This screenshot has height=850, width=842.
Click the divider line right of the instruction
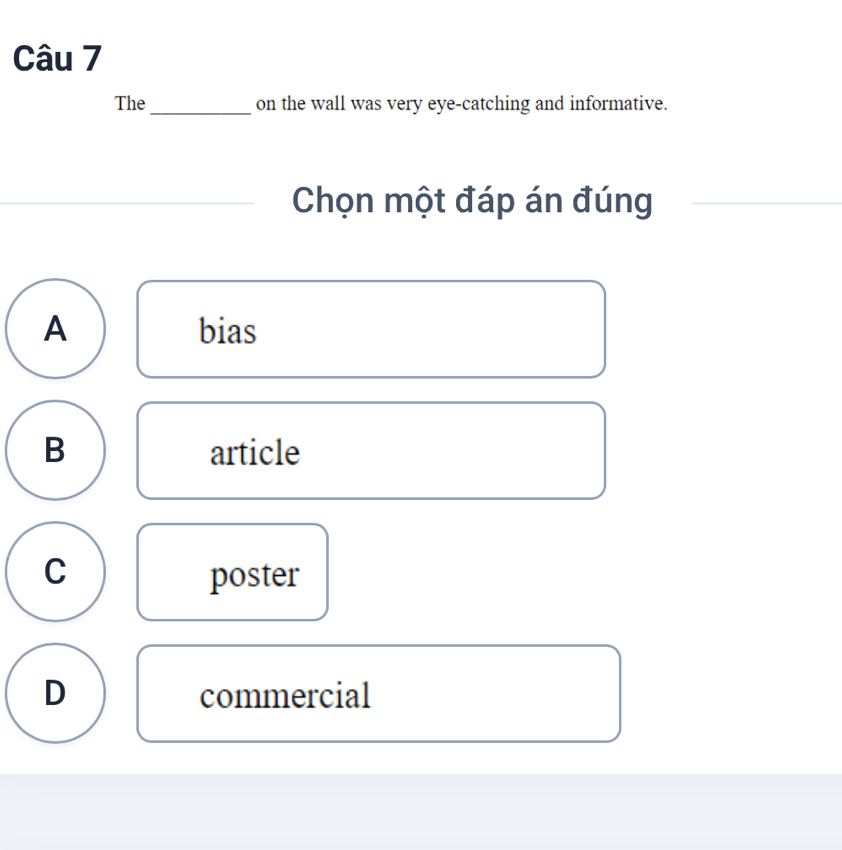[767, 203]
